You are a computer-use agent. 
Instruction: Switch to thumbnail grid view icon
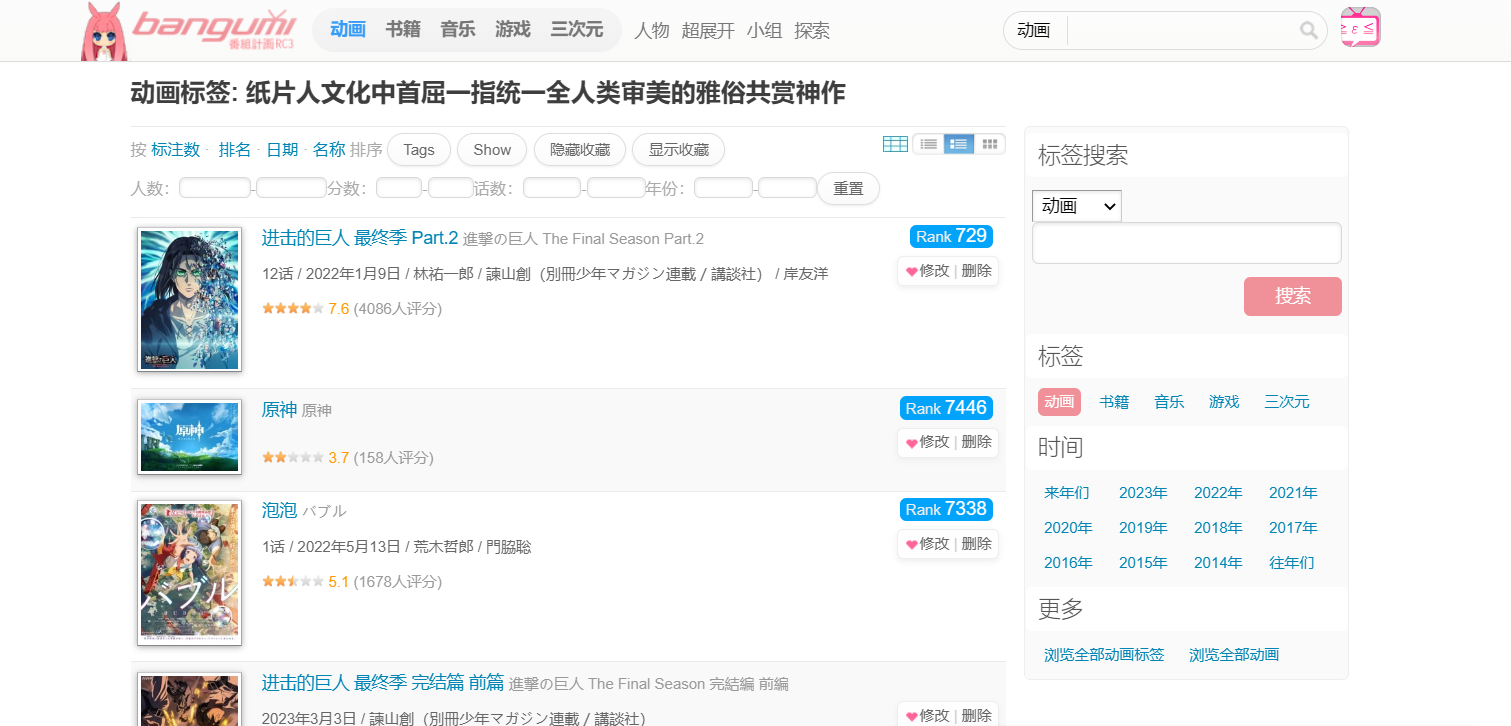pos(989,144)
